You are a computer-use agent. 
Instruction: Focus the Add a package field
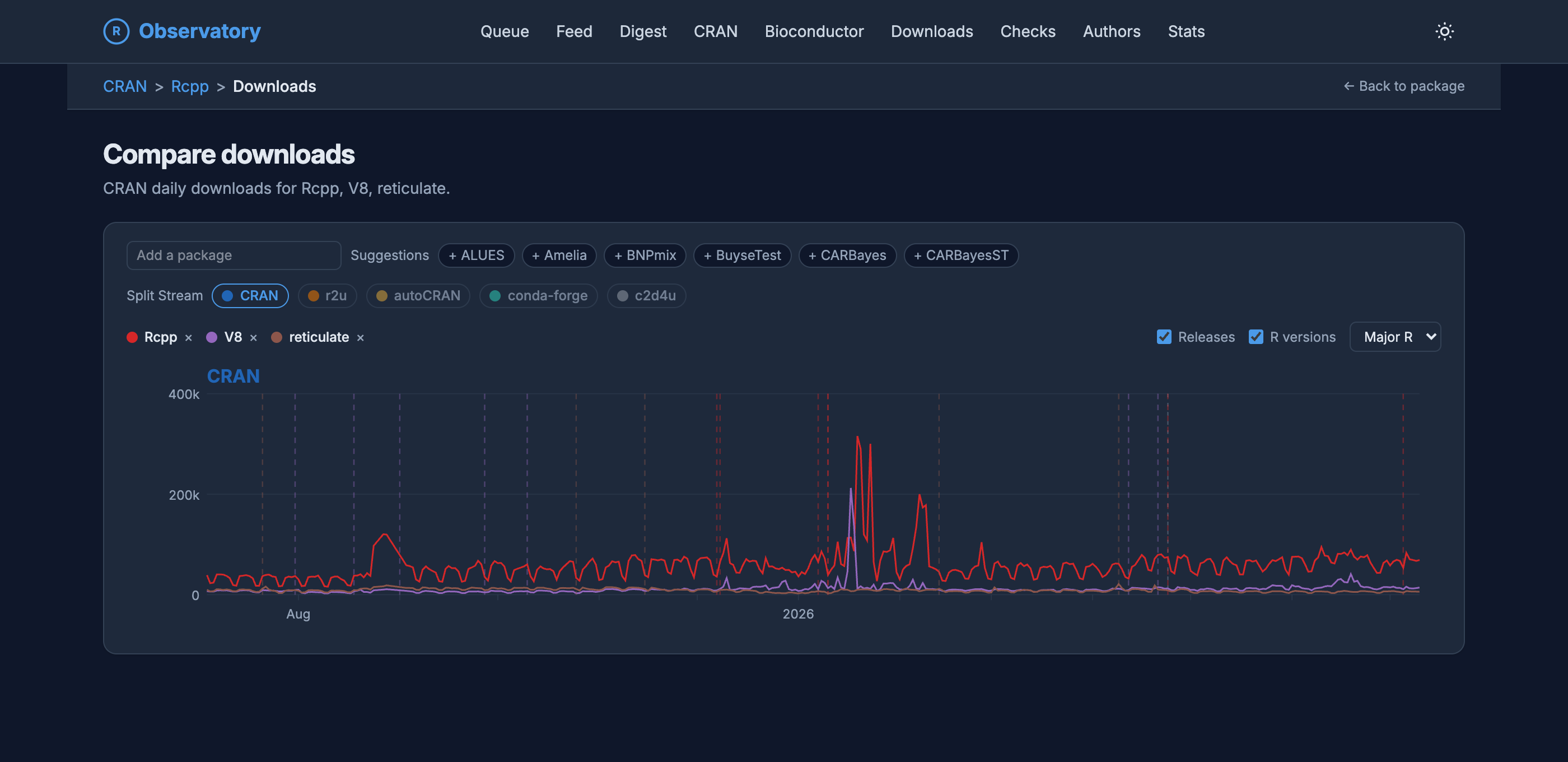[234, 255]
